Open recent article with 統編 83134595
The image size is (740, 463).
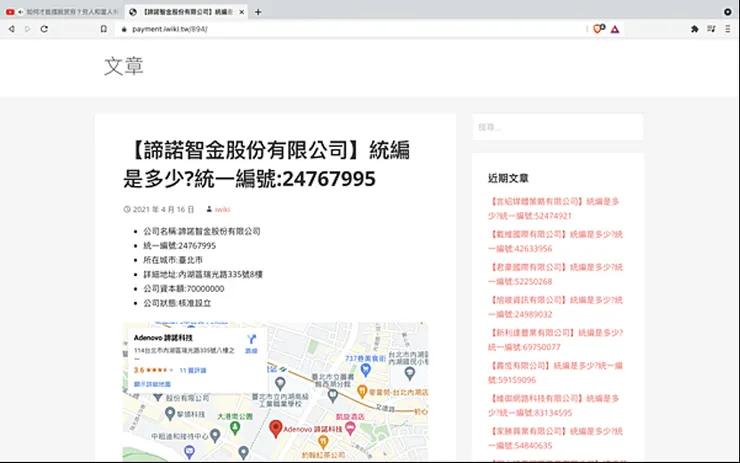click(553, 405)
